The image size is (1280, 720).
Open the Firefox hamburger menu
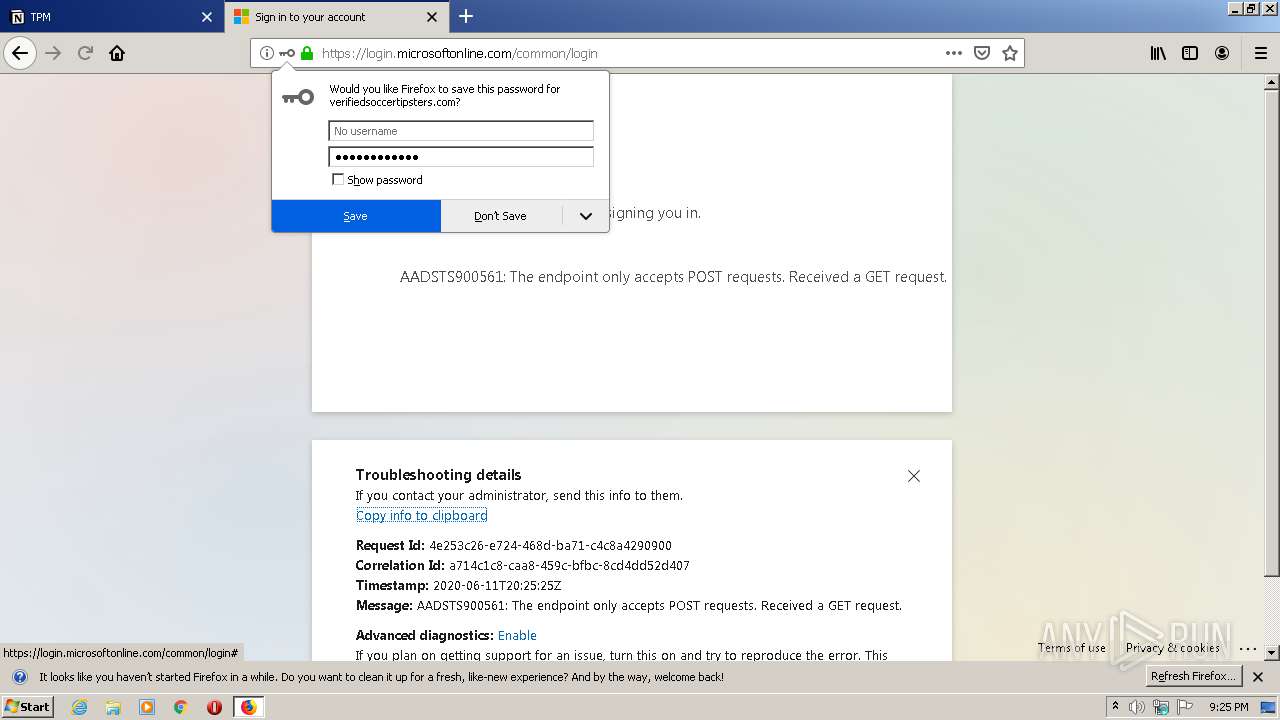[x=1261, y=53]
